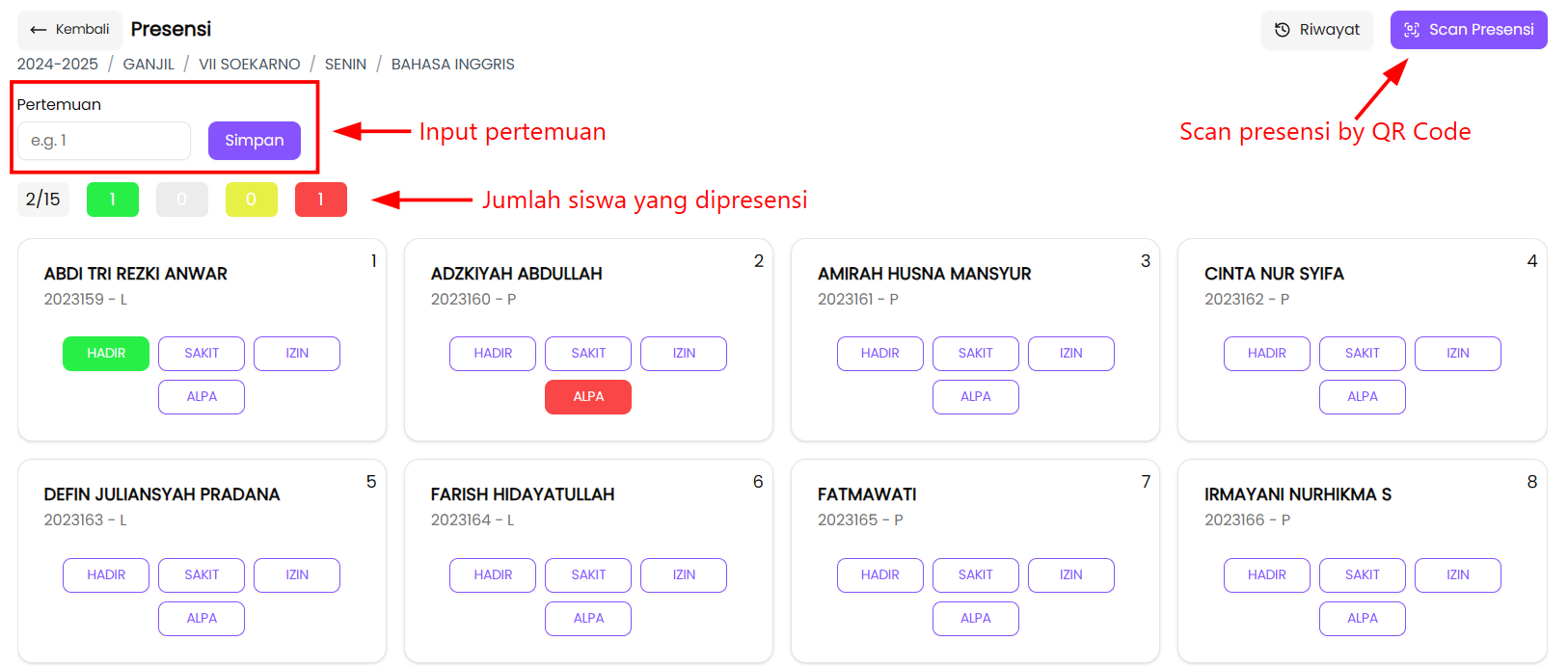
Task: Click the 2/15 attendance progress indicator
Action: [42, 200]
